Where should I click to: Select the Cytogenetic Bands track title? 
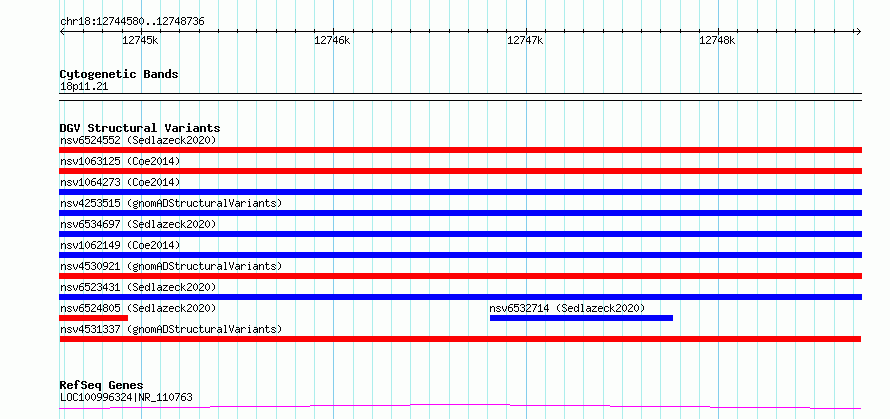click(119, 74)
